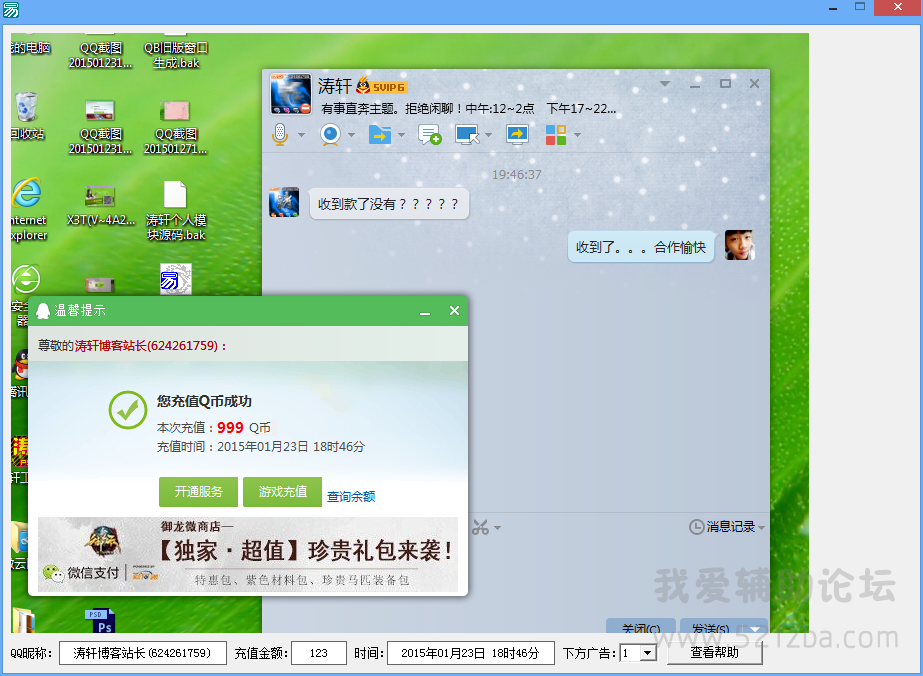Click the 涛轩个人模块源码.bak file icon
Screen dimensions: 923x676
click(175, 211)
